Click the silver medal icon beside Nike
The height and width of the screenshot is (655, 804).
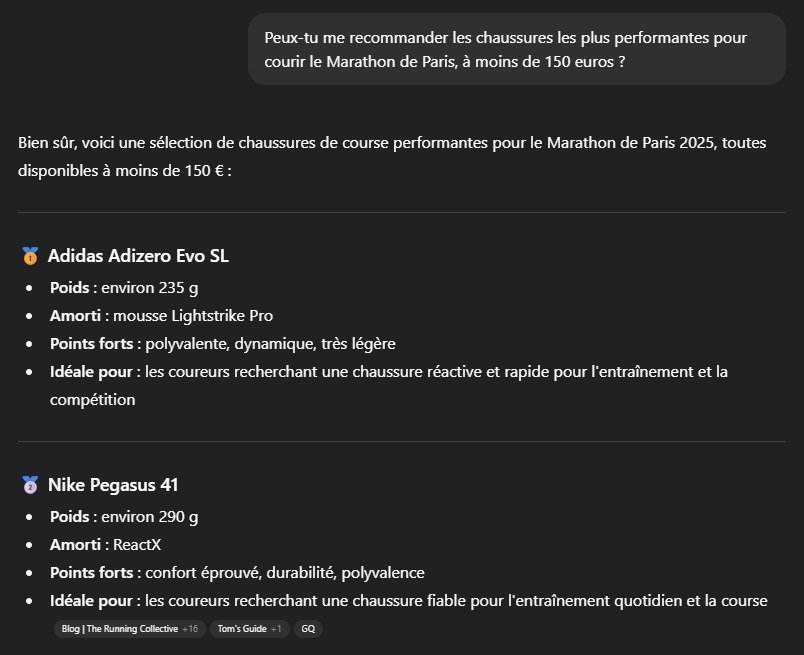click(x=29, y=486)
